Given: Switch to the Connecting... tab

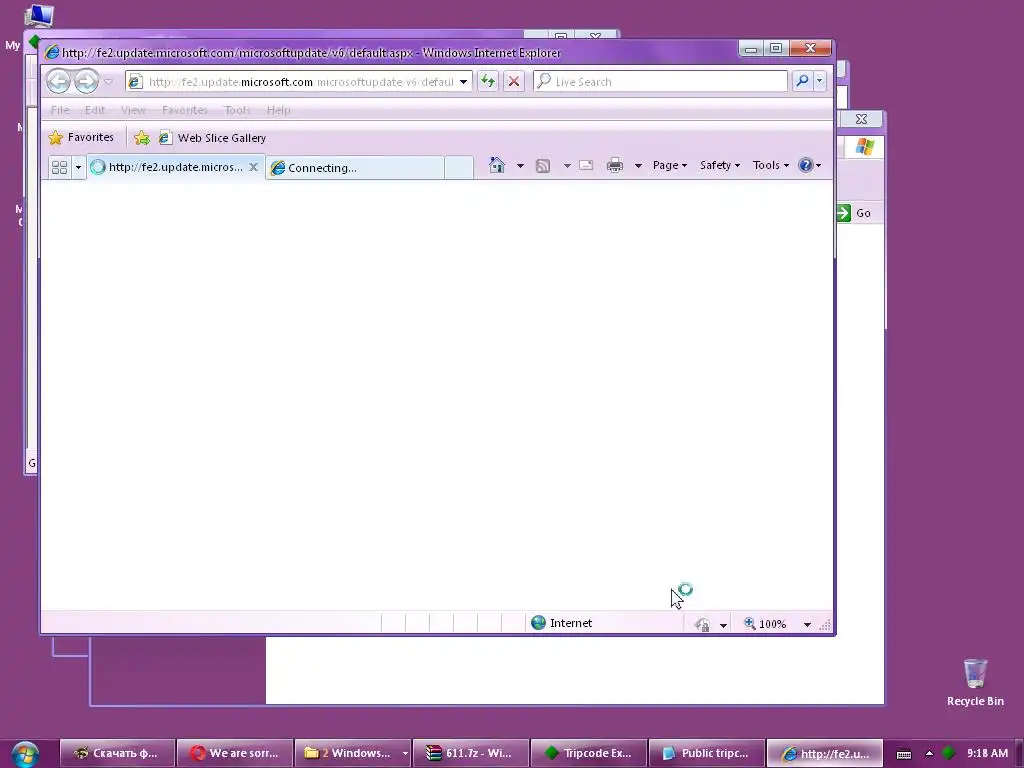Looking at the screenshot, I should point(355,168).
